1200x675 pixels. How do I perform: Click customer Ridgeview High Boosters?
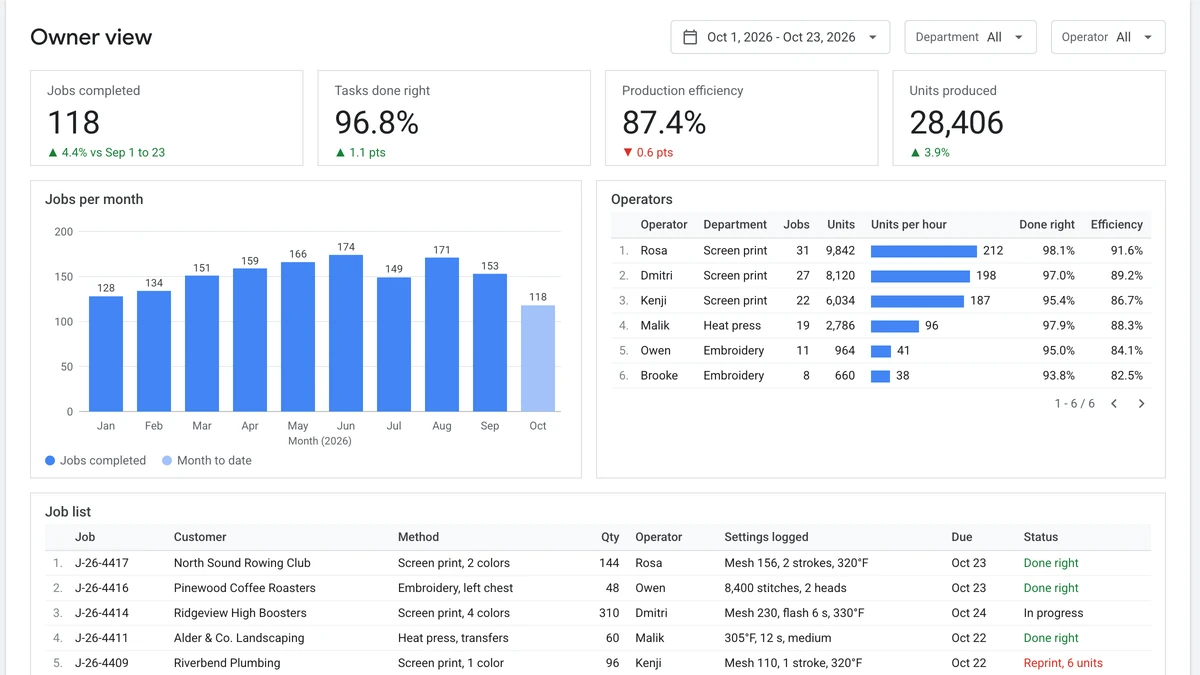(240, 613)
